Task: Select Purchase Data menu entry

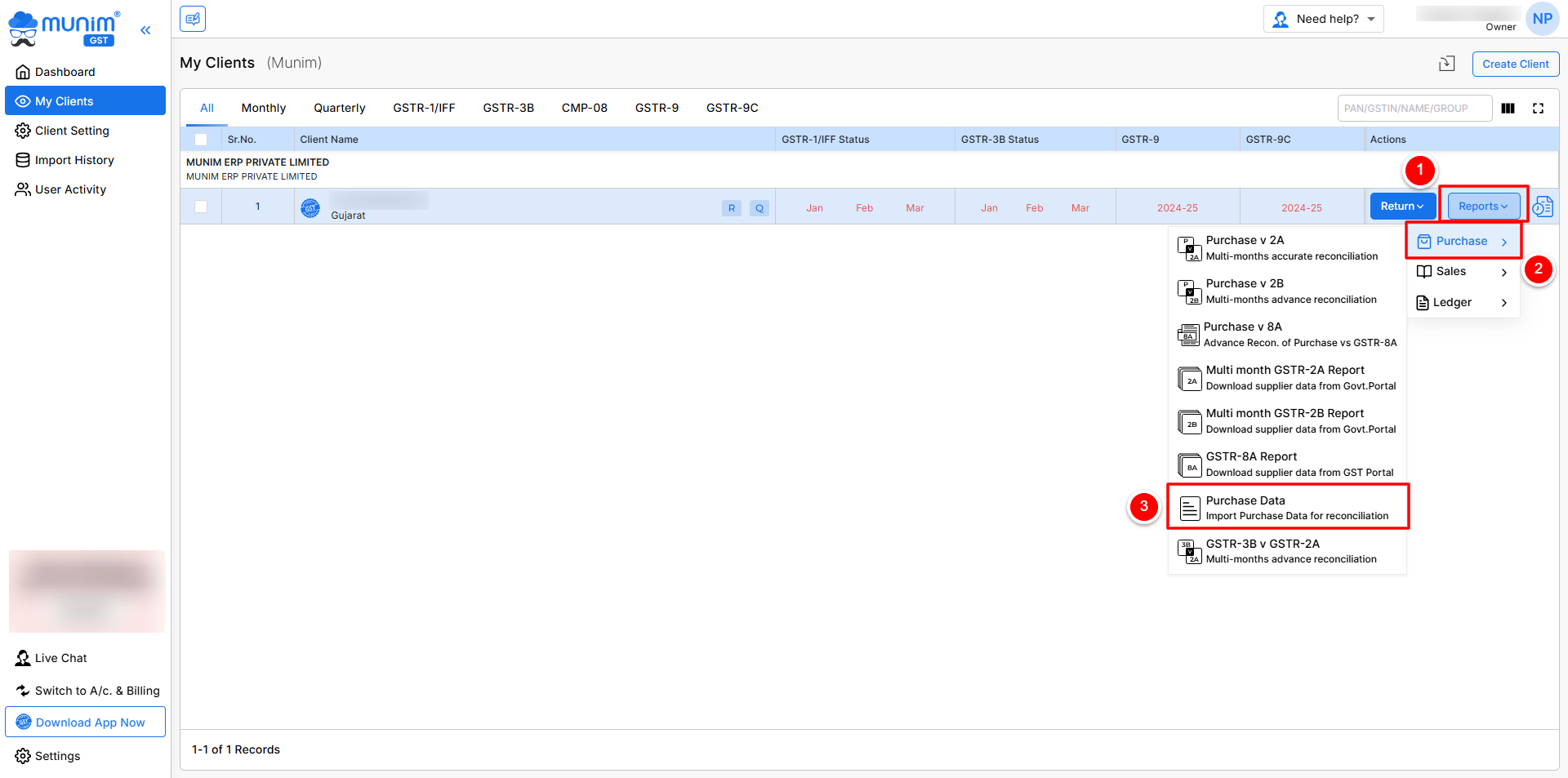Action: click(1288, 507)
